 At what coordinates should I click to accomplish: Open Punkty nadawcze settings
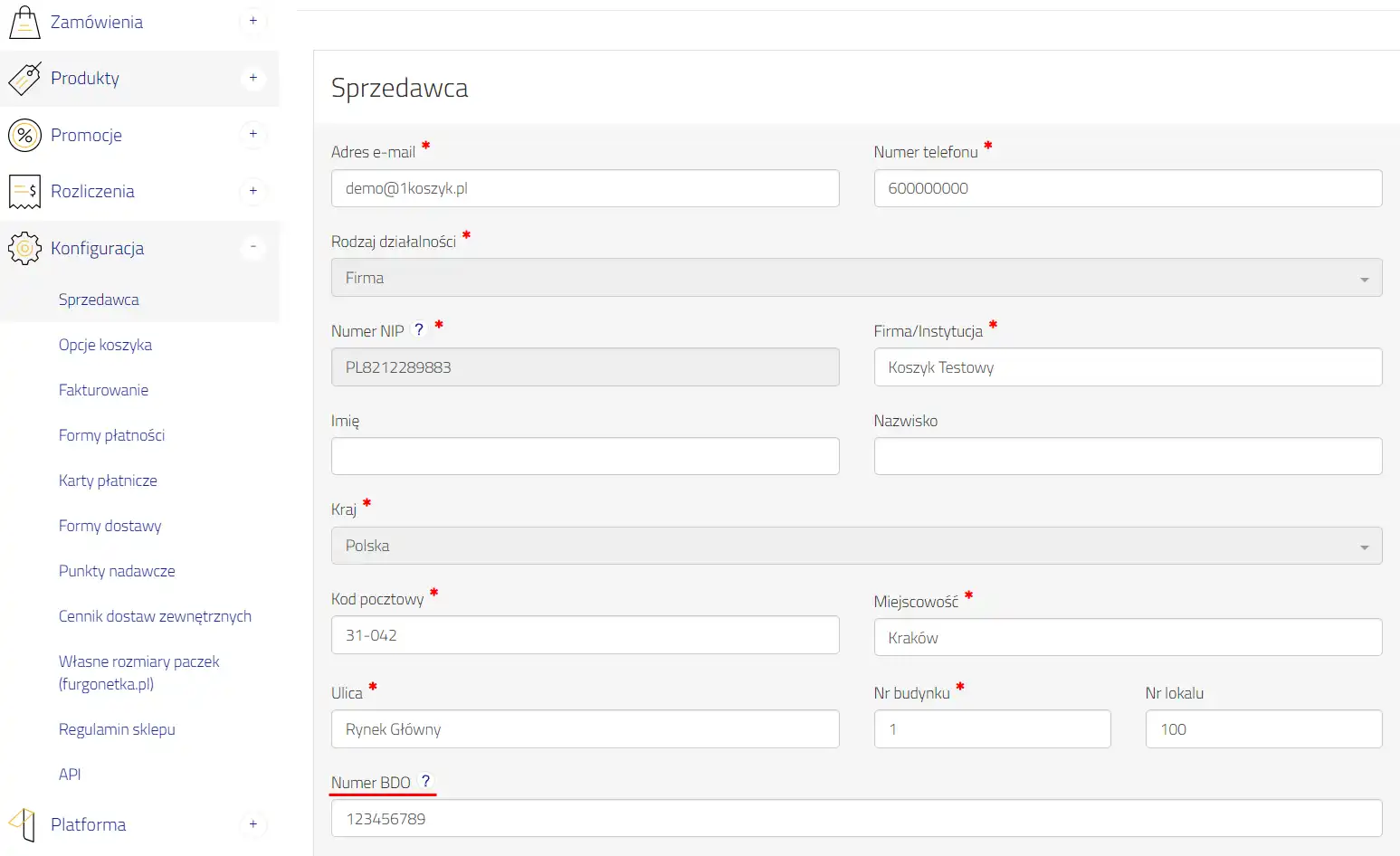[x=117, y=571]
